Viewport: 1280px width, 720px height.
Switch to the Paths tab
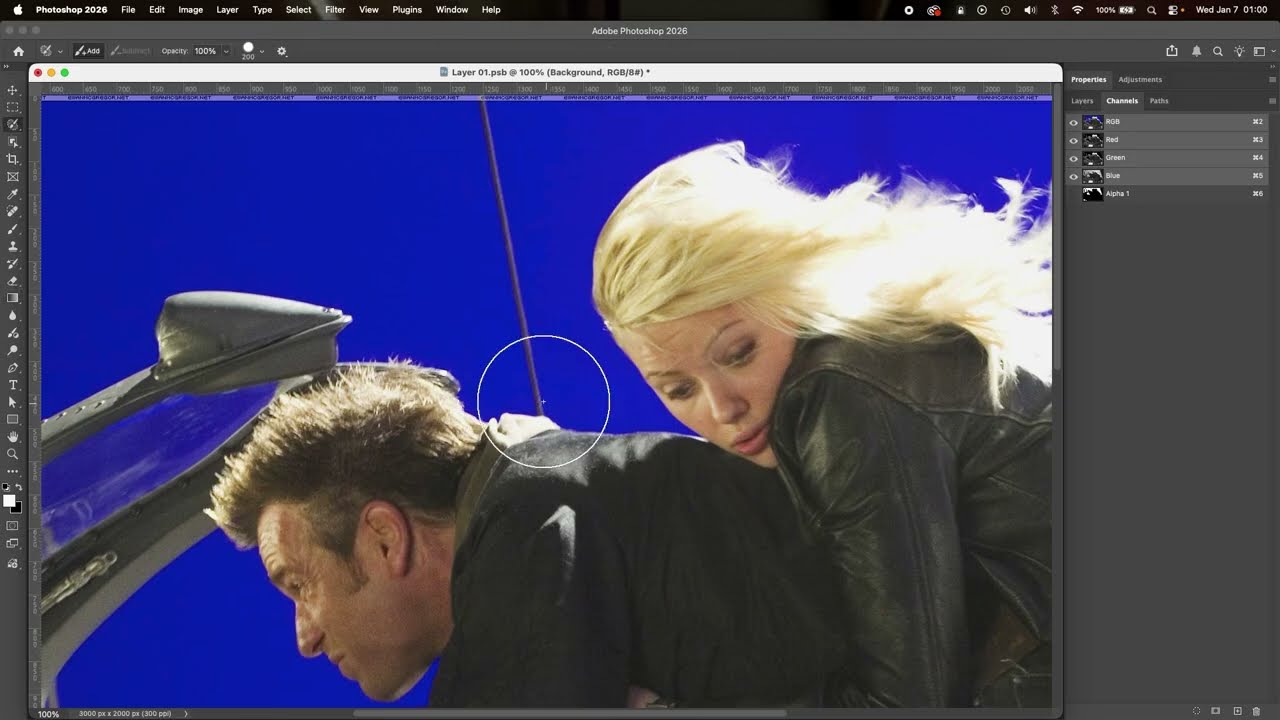tap(1159, 101)
